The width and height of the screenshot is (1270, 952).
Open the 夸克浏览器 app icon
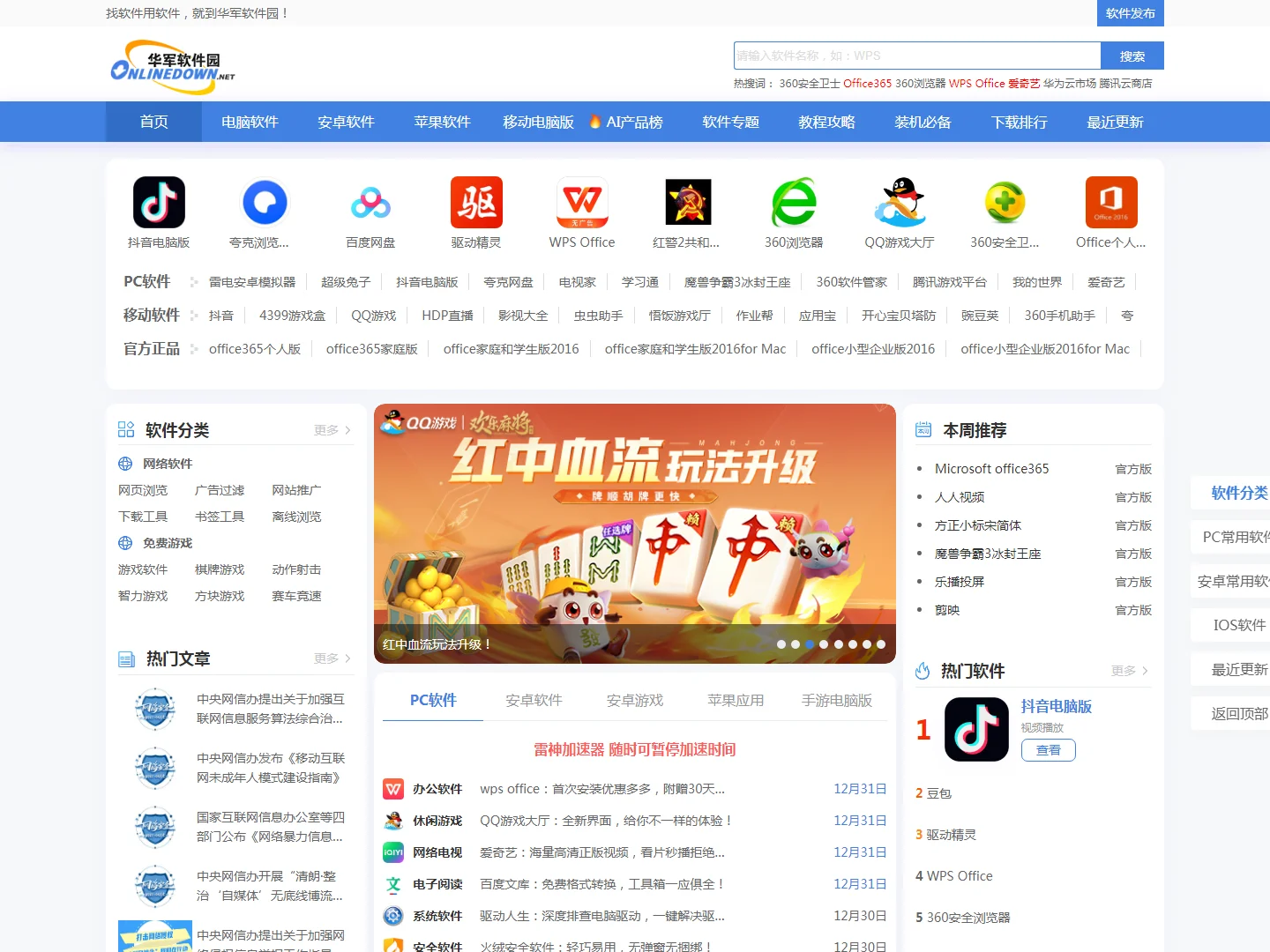pos(265,202)
